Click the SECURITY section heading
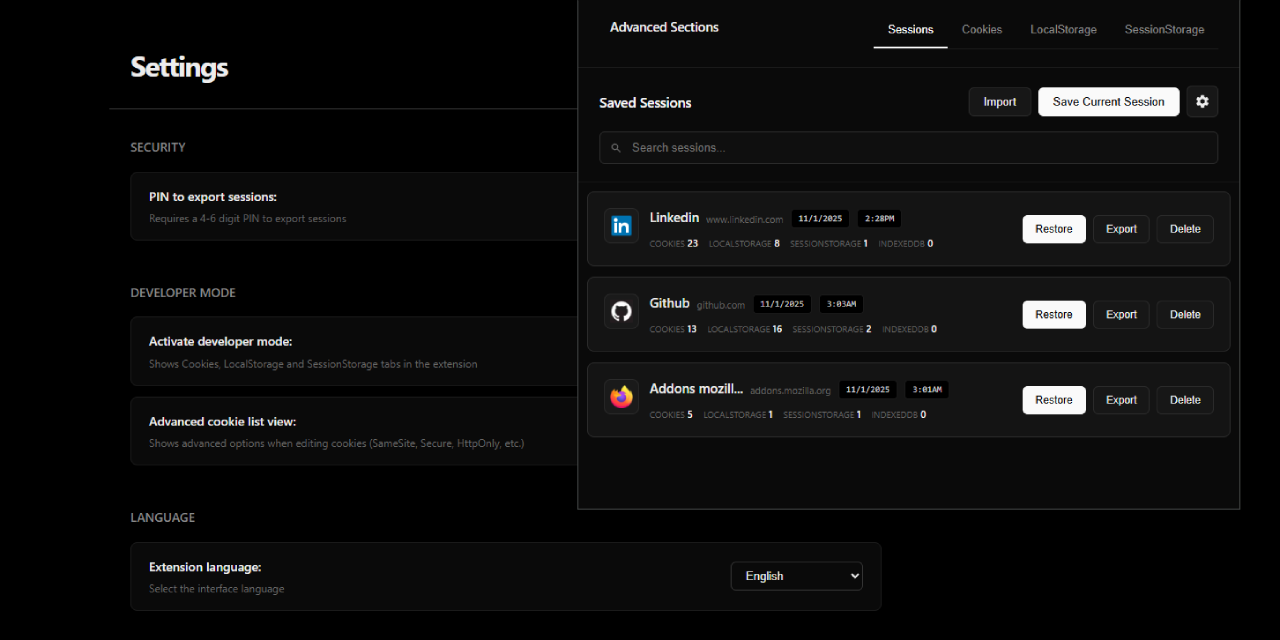The height and width of the screenshot is (640, 1280). click(158, 147)
